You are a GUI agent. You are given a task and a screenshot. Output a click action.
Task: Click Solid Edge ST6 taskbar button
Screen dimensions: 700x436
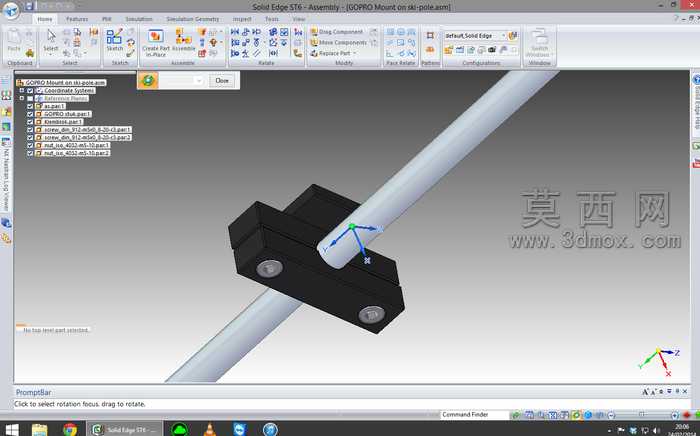[125, 429]
